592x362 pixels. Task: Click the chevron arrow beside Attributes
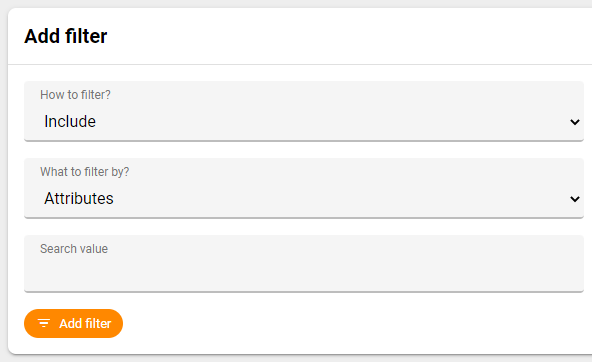[x=575, y=199]
